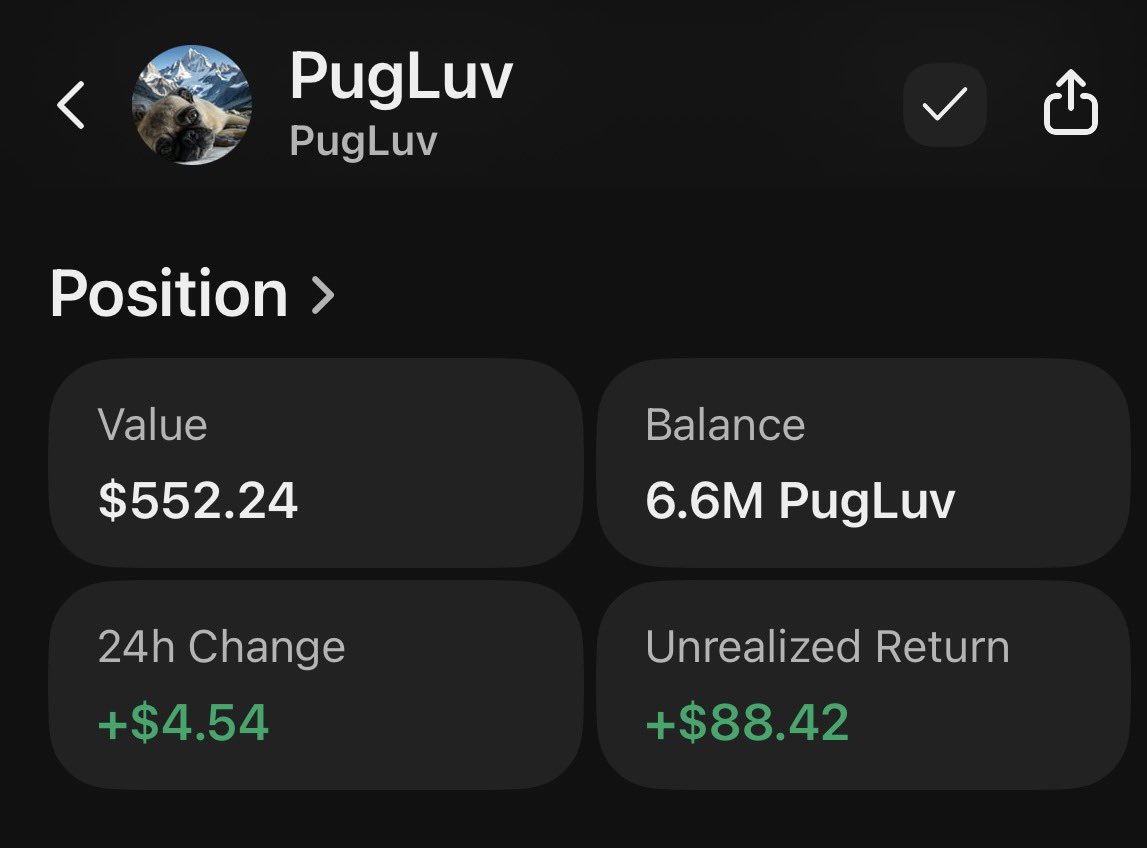Select the Unrealized Return label
Screen dimensions: 1147x848
click(x=827, y=647)
